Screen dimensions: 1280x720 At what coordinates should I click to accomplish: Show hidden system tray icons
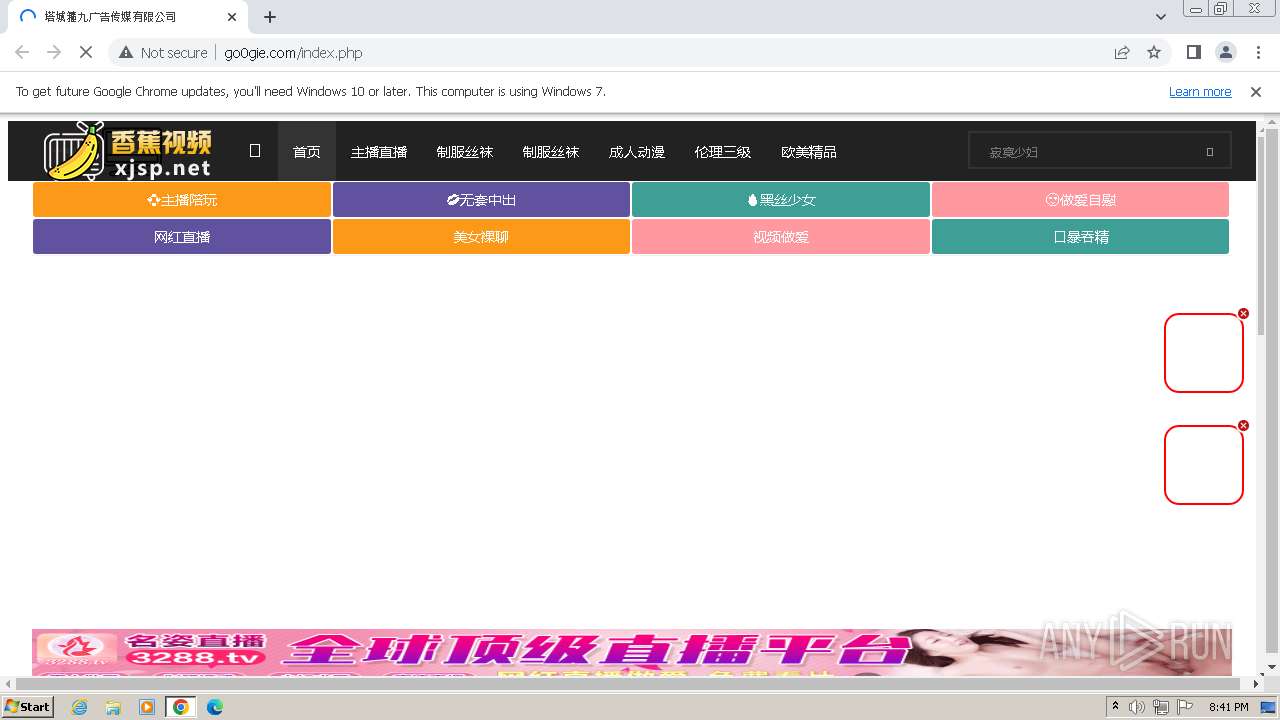pos(1115,707)
